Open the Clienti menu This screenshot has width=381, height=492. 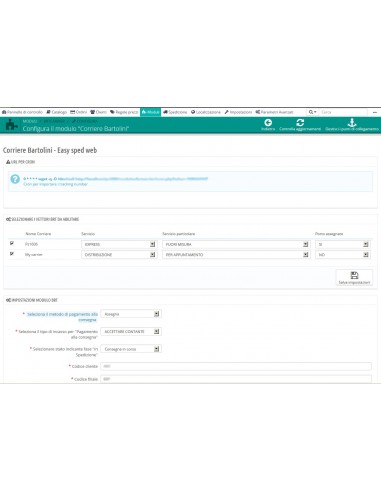click(x=98, y=112)
